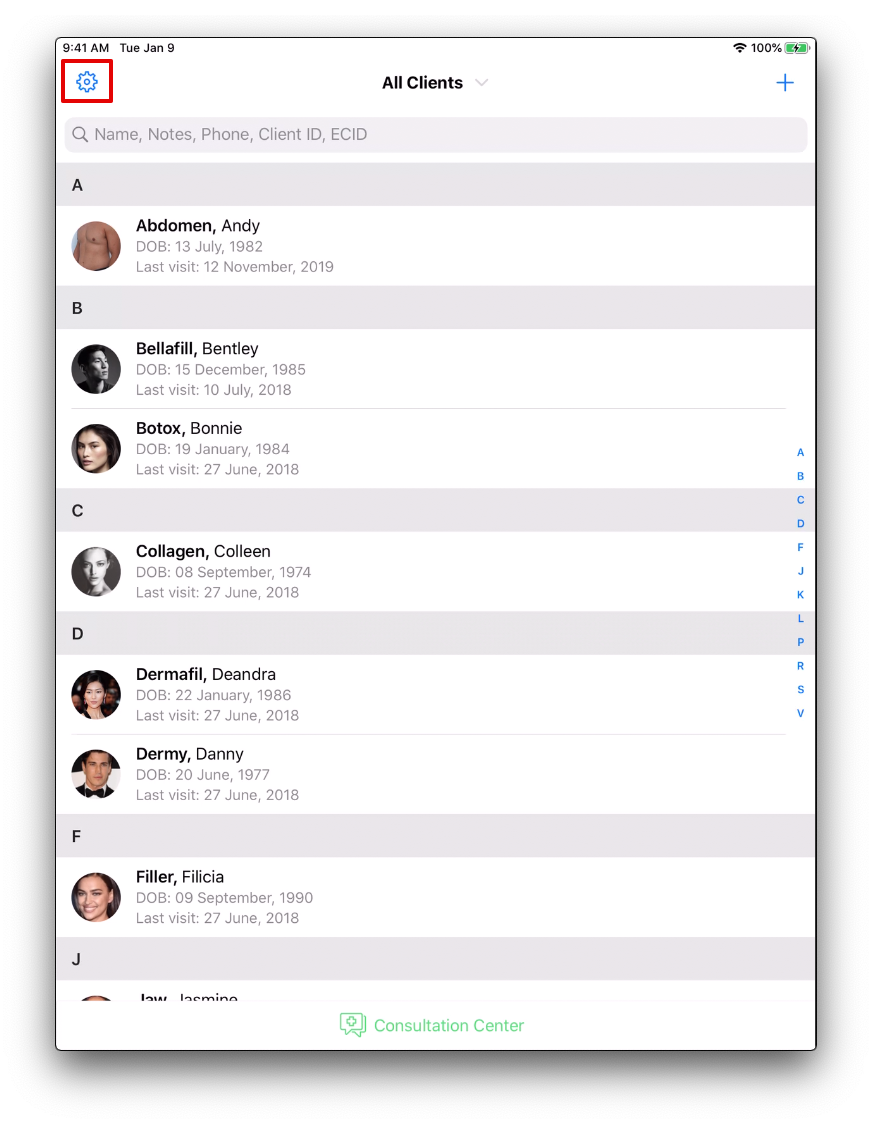Open Andy Abdomen's client record

click(x=435, y=246)
